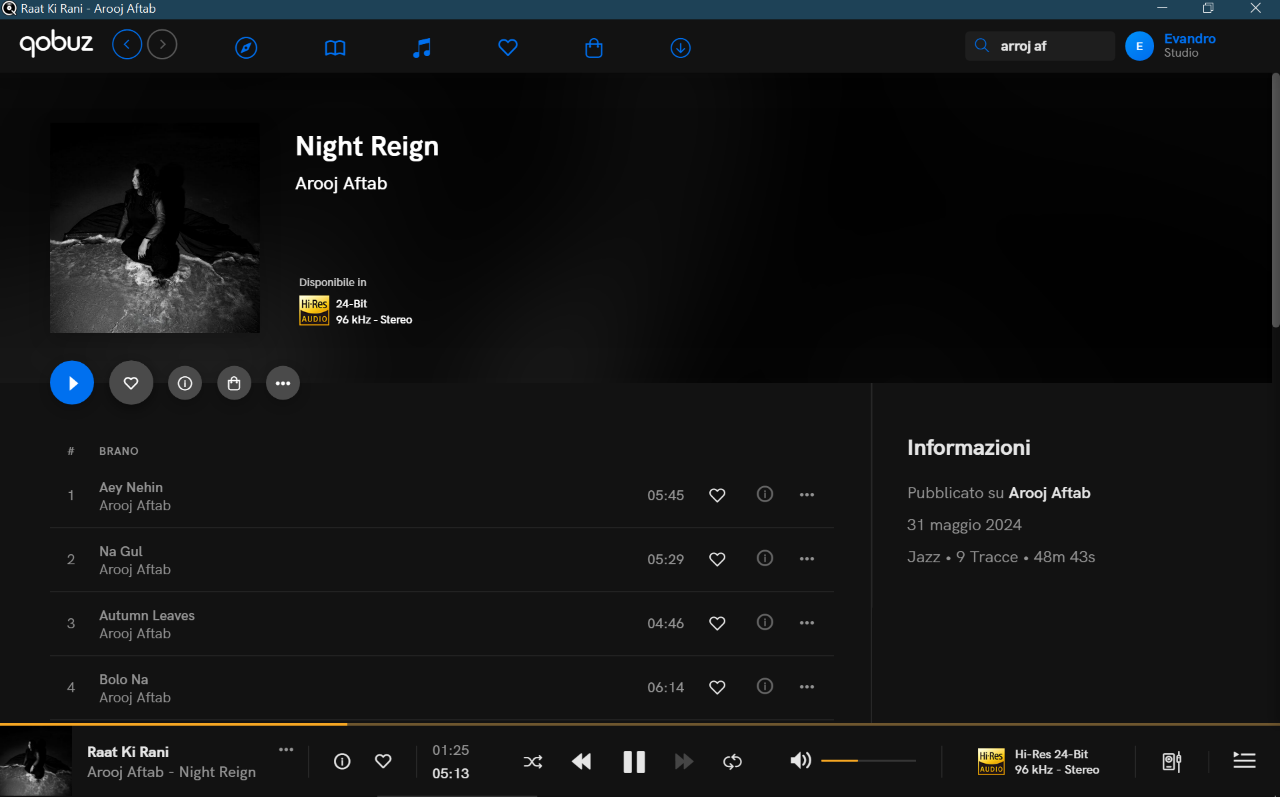Open the Store shopping bag in top navigation

click(594, 48)
